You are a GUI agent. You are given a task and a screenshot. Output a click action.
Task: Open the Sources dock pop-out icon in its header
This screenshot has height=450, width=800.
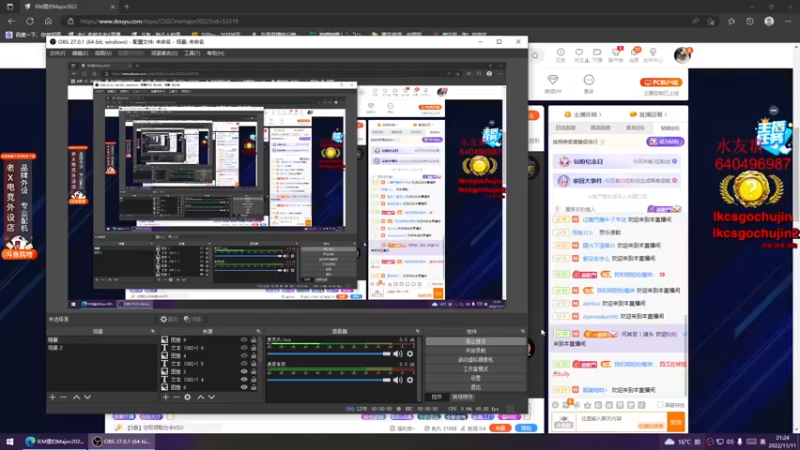[x=258, y=331]
